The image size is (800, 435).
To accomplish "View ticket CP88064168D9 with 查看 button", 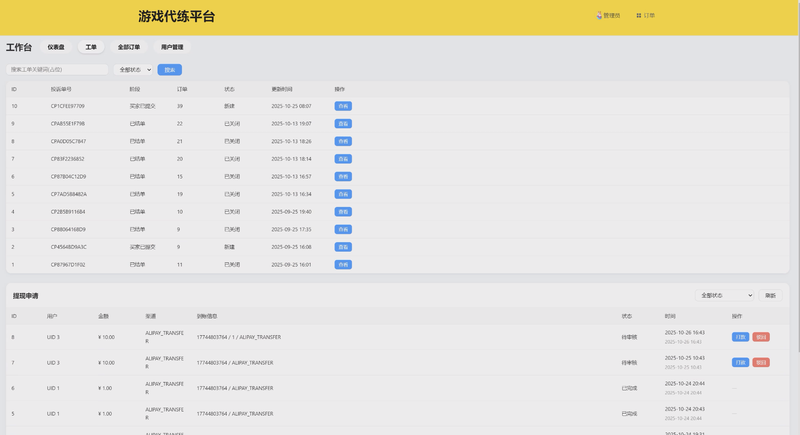I will coord(343,229).
